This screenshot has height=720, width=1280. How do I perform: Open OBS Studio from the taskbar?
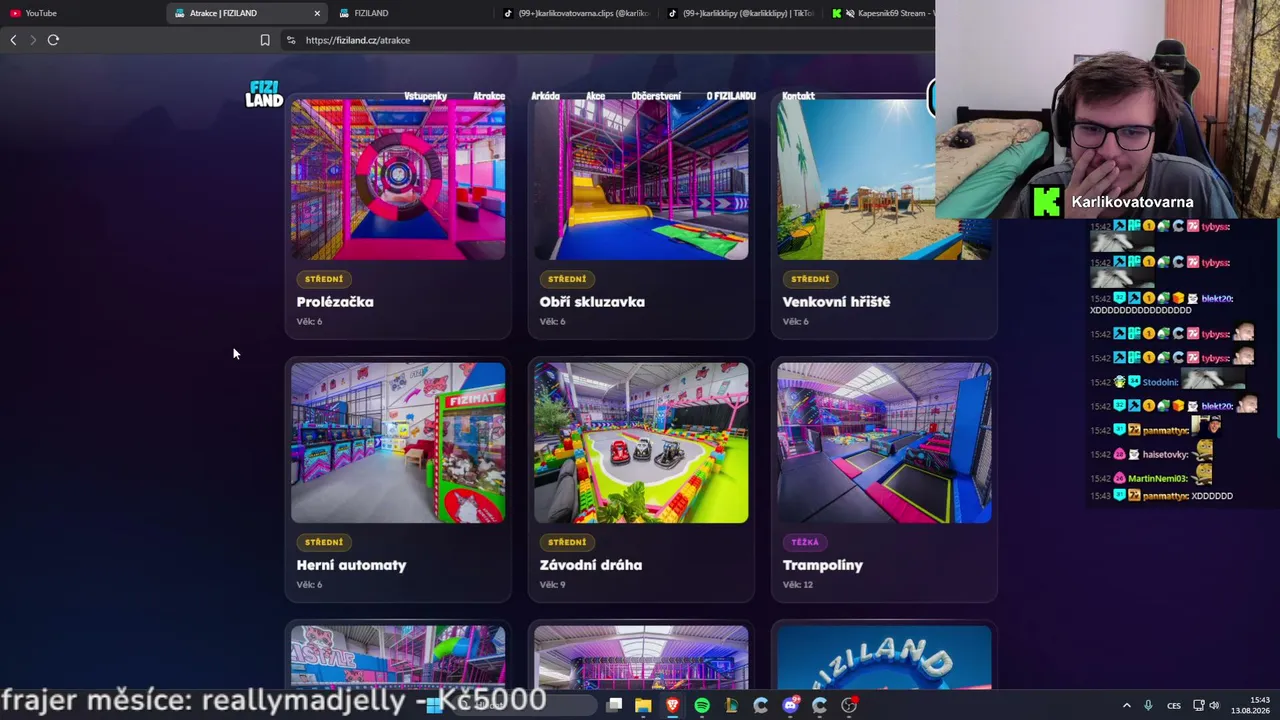pyautogui.click(x=849, y=705)
